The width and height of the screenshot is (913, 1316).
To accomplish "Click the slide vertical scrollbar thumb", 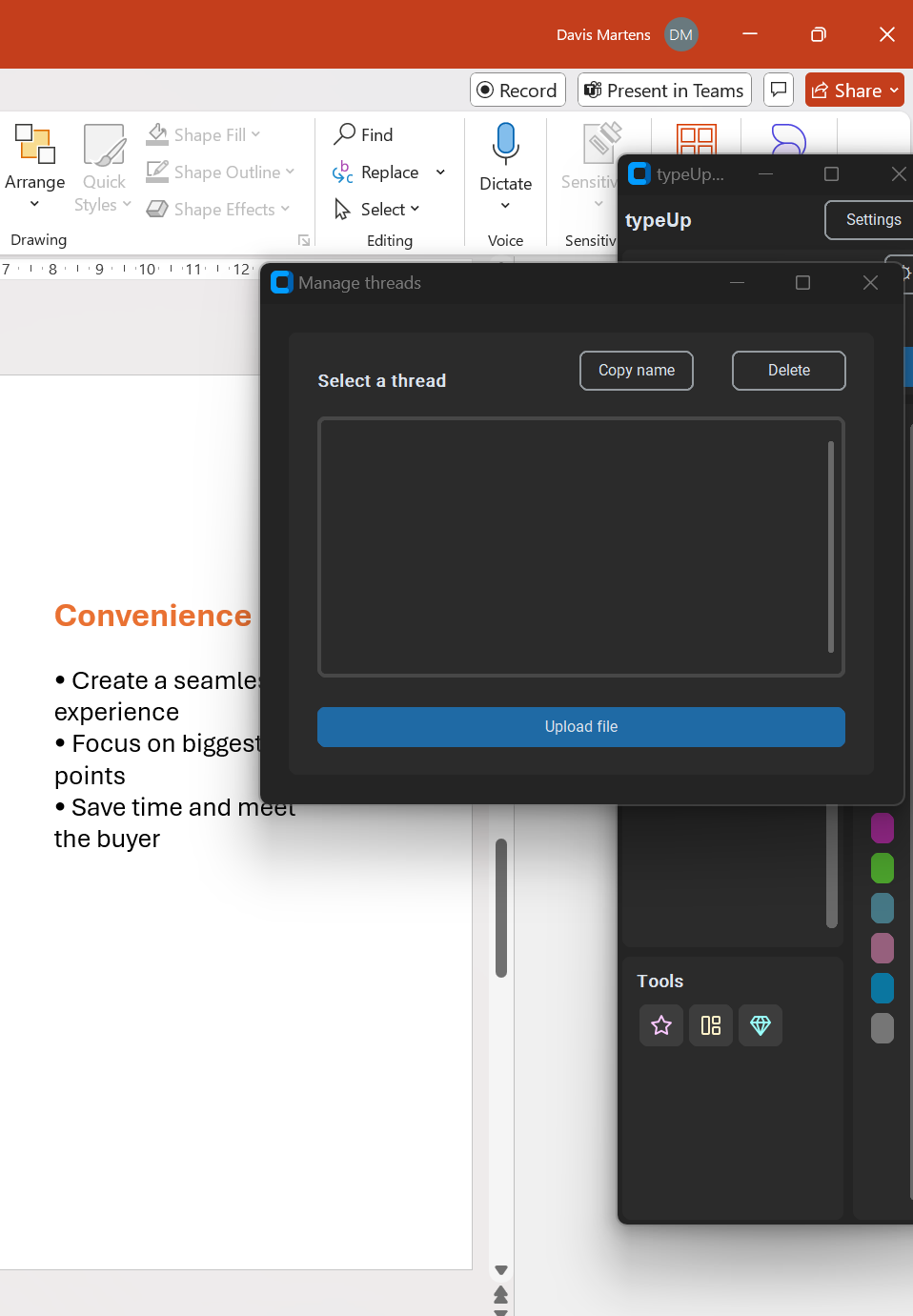I will (501, 908).
